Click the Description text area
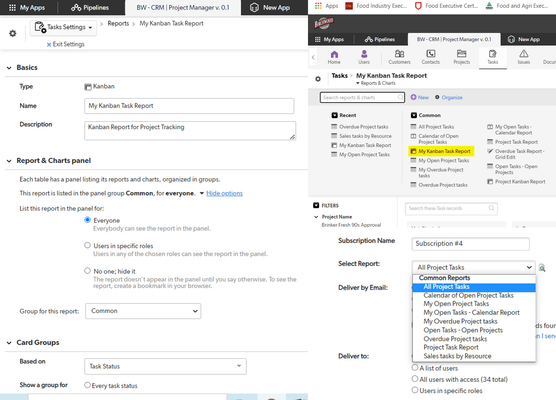Image resolution: width=556 pixels, height=400 pixels. 190,131
